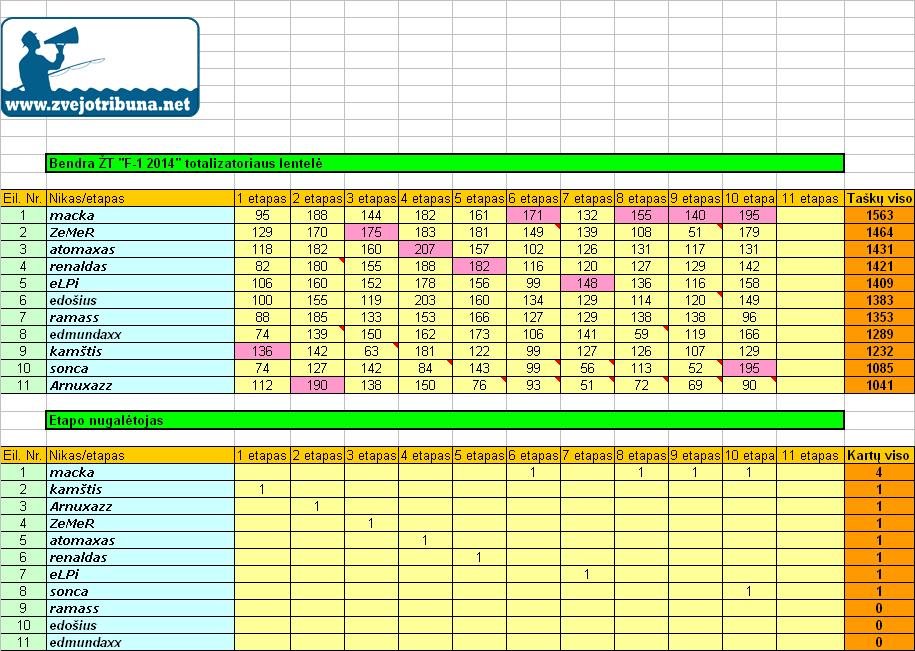Select the "Kartų viso" column header
The image size is (915, 651).
879,455
